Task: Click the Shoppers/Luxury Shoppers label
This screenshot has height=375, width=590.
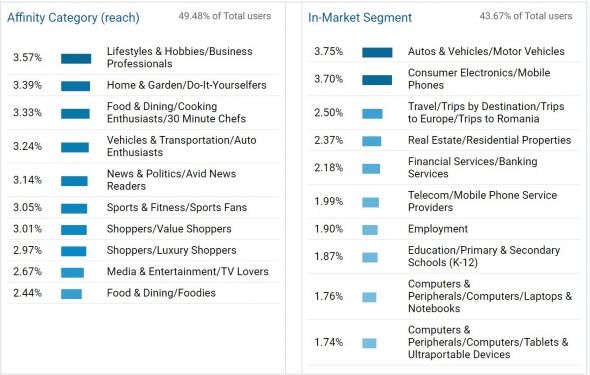Action: 171,250
